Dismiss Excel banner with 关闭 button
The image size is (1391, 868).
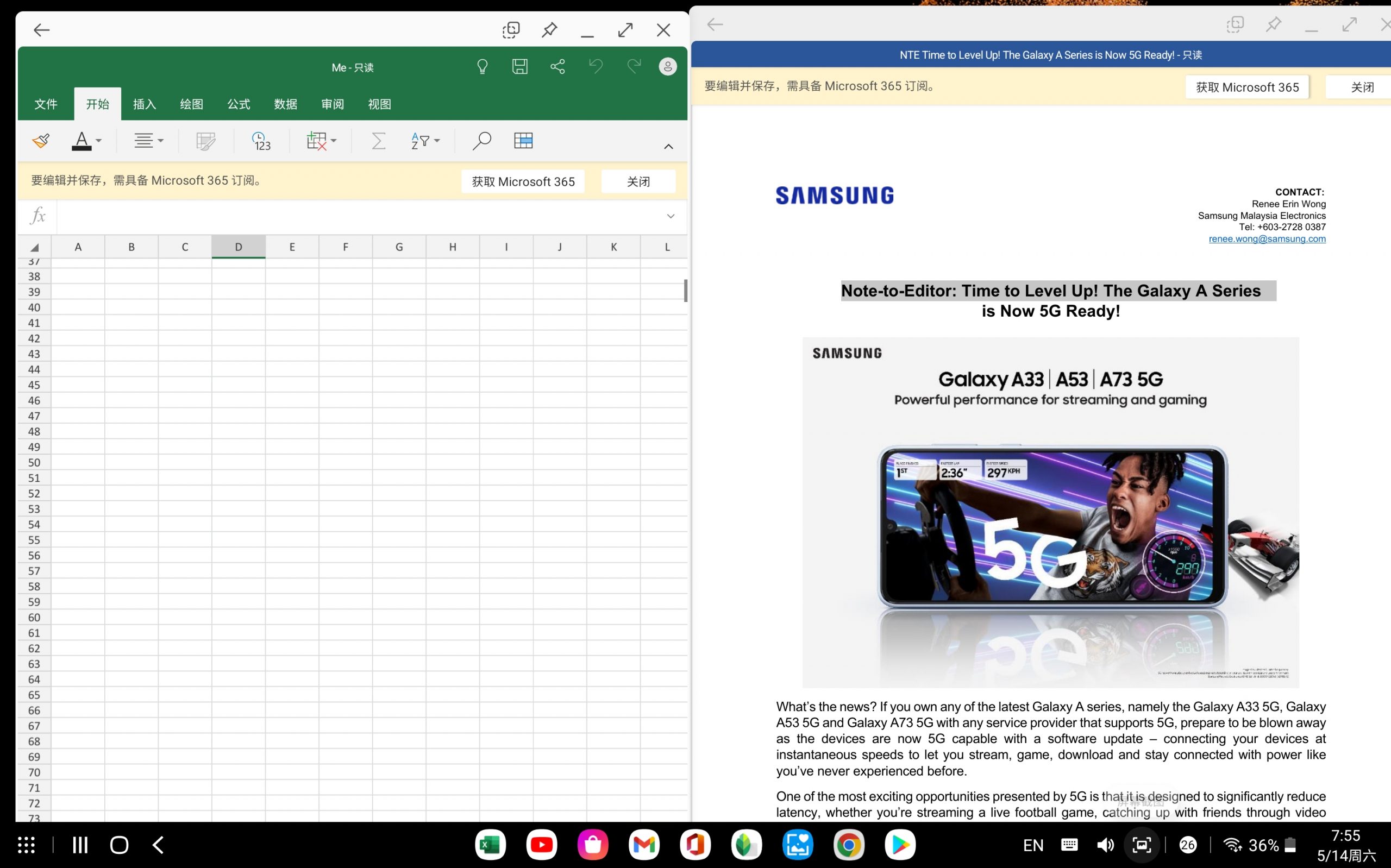pos(638,181)
